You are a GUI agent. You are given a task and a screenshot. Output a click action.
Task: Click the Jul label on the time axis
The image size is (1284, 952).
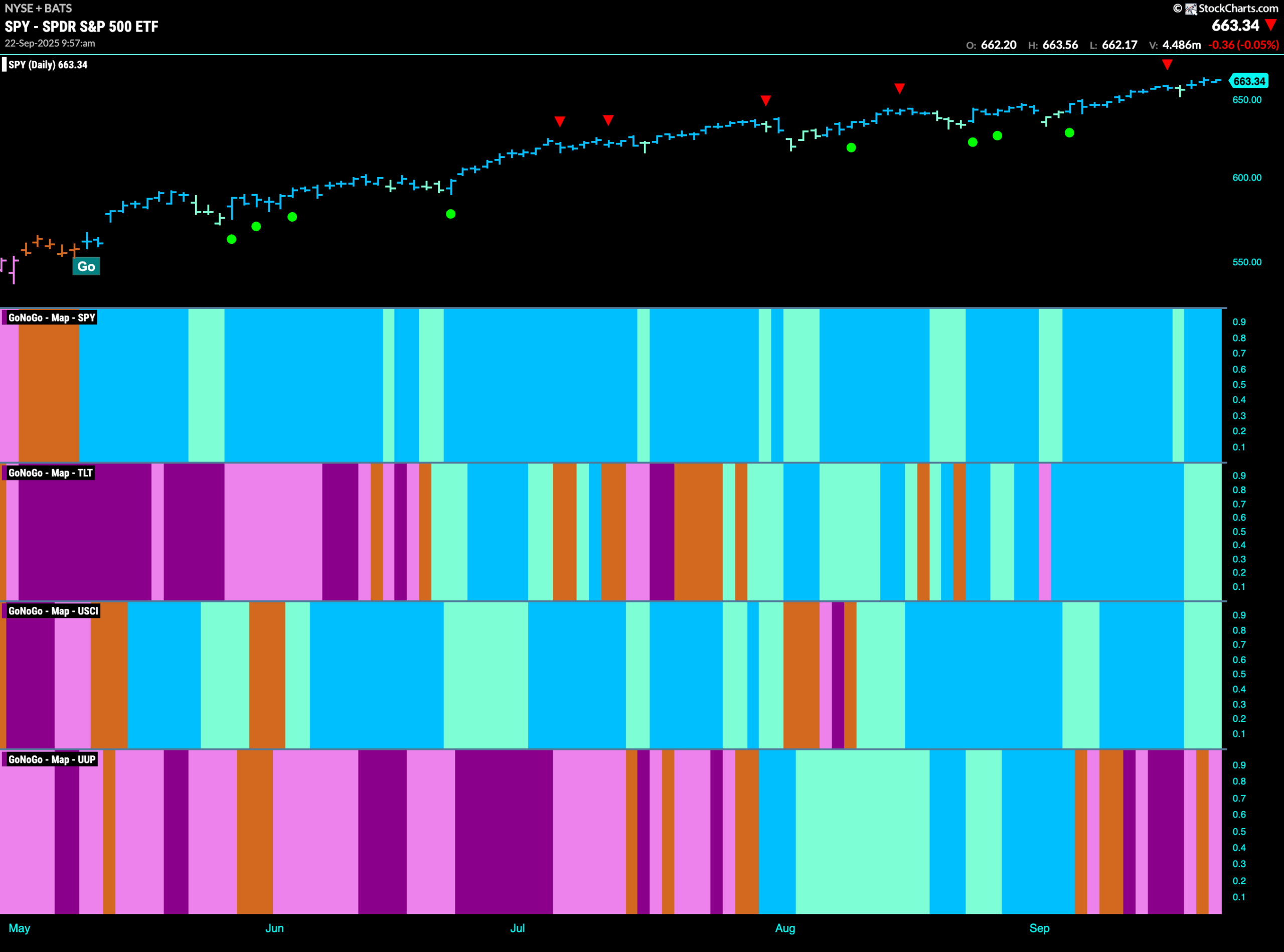tap(517, 928)
